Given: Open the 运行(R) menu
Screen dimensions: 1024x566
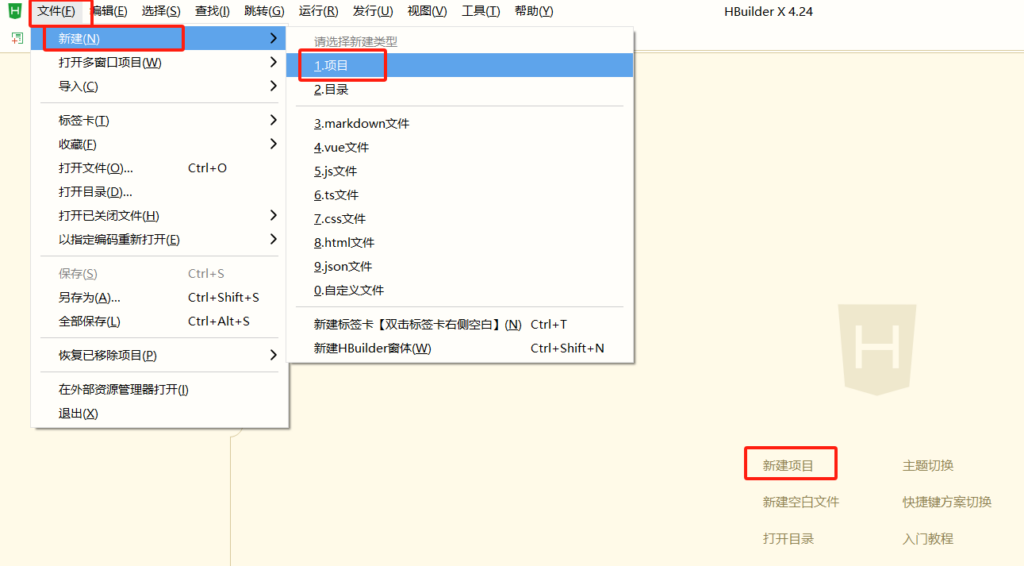Looking at the screenshot, I should (319, 11).
